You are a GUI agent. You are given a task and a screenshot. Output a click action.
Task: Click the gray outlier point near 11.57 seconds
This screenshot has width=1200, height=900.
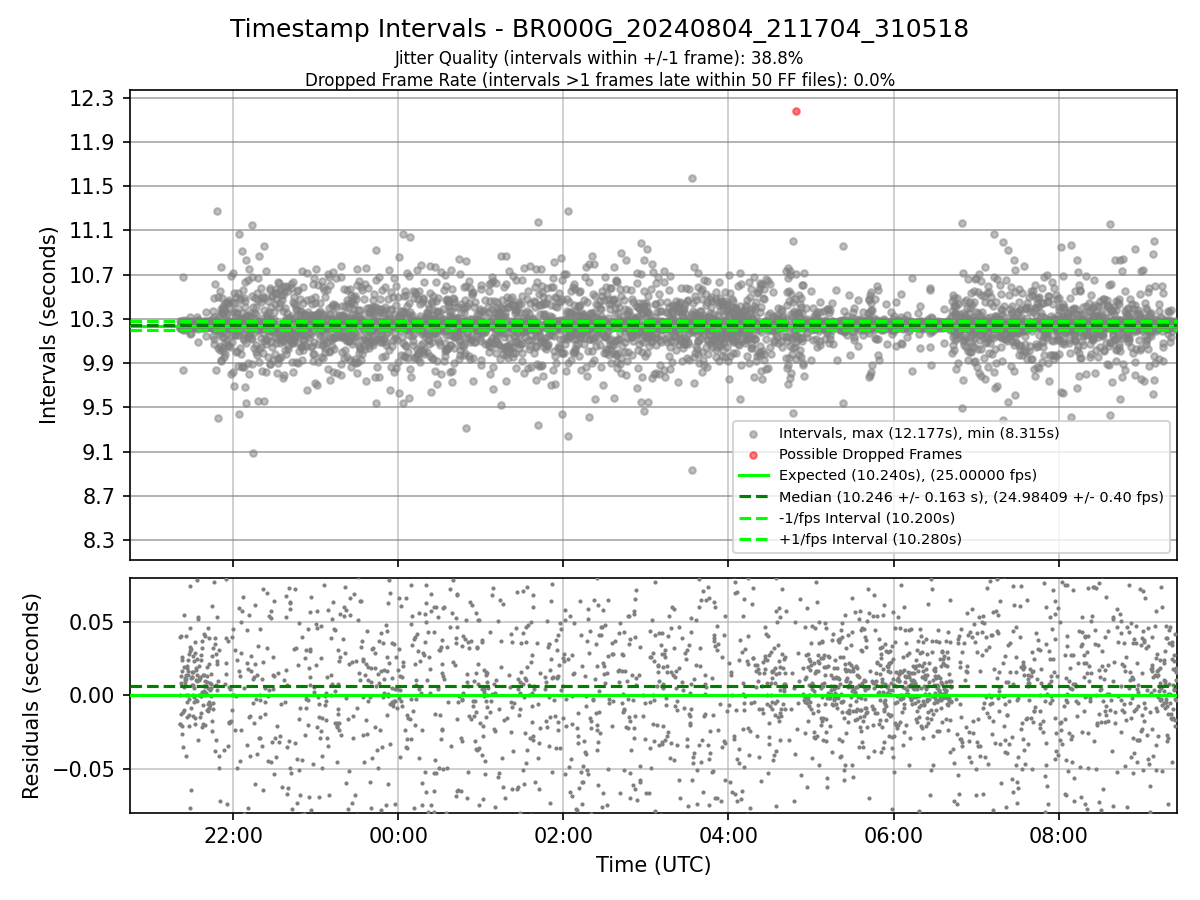692,179
